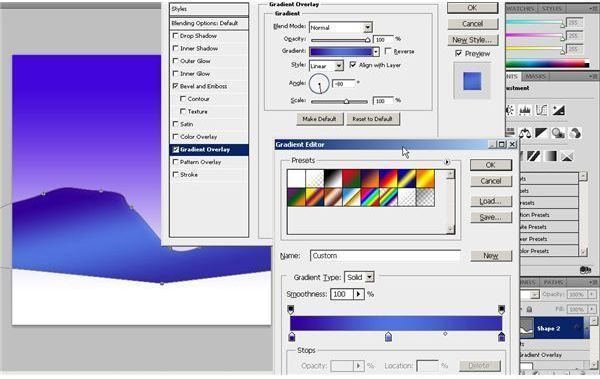The image size is (600, 379).
Task: Click the Channel Mixer adjustment icon
Action: pos(575,133)
